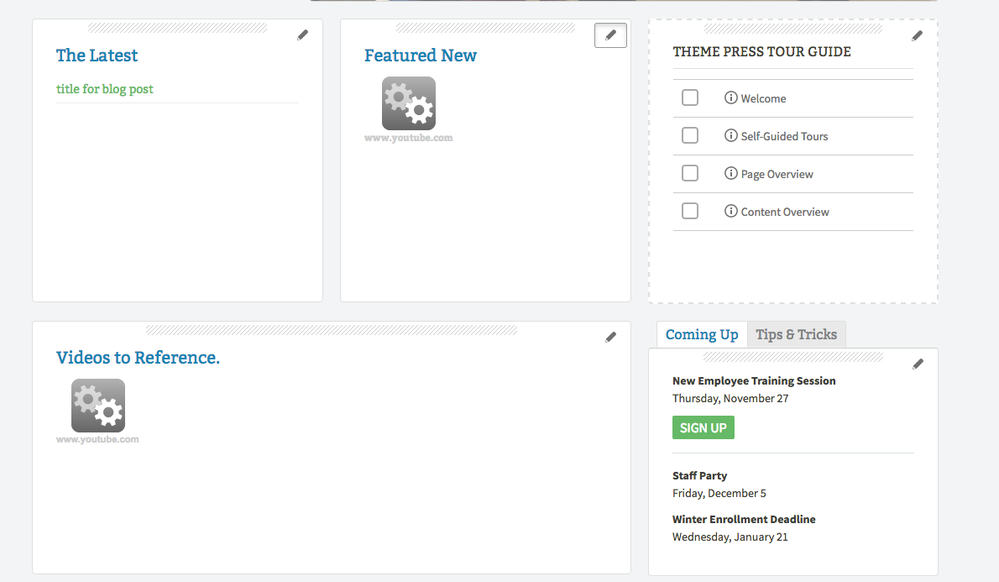Switch to the Tips & Tricks tab

tap(796, 335)
